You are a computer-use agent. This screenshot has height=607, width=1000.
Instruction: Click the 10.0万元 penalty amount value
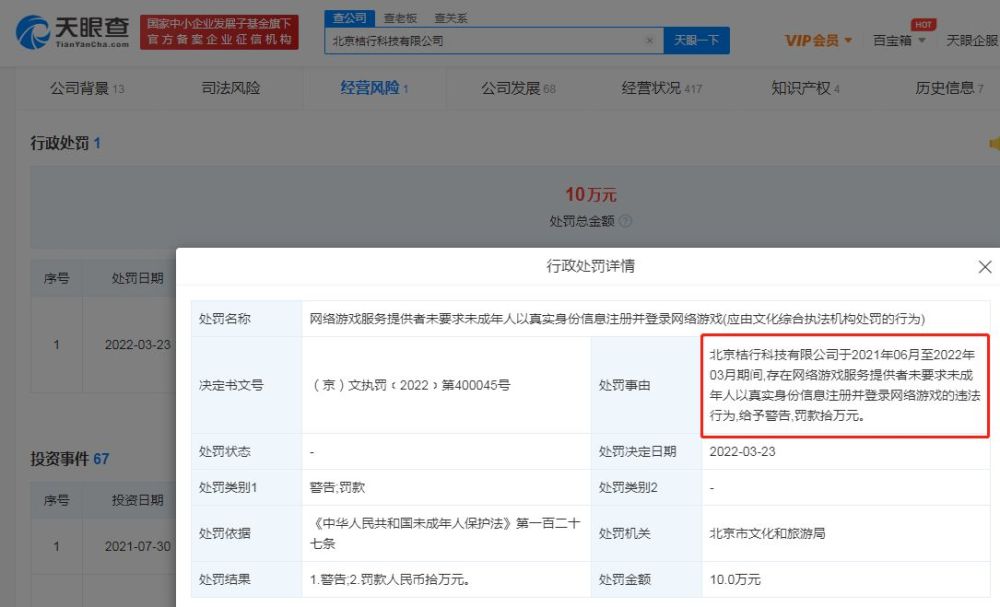point(735,580)
